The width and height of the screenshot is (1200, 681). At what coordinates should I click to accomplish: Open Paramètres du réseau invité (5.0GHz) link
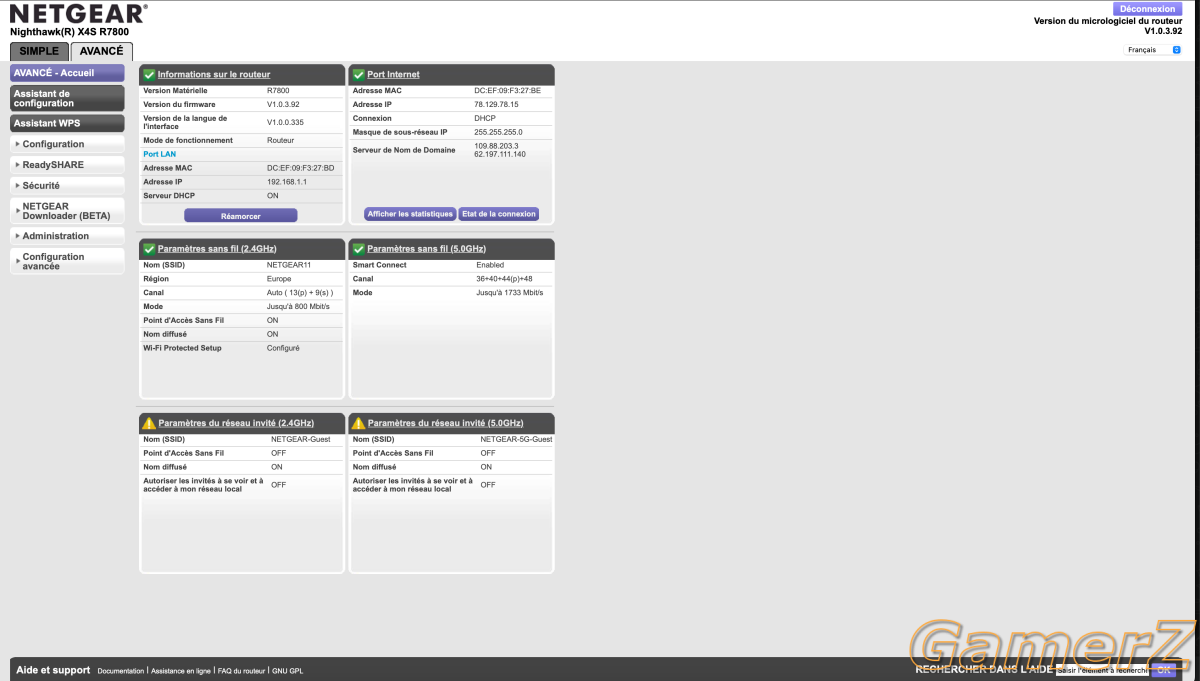(x=446, y=423)
